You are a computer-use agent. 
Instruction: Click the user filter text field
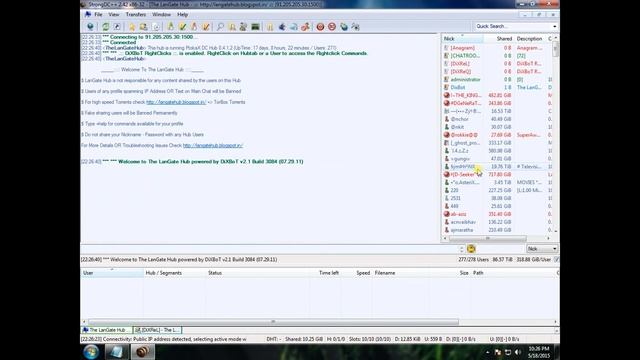tap(500, 249)
